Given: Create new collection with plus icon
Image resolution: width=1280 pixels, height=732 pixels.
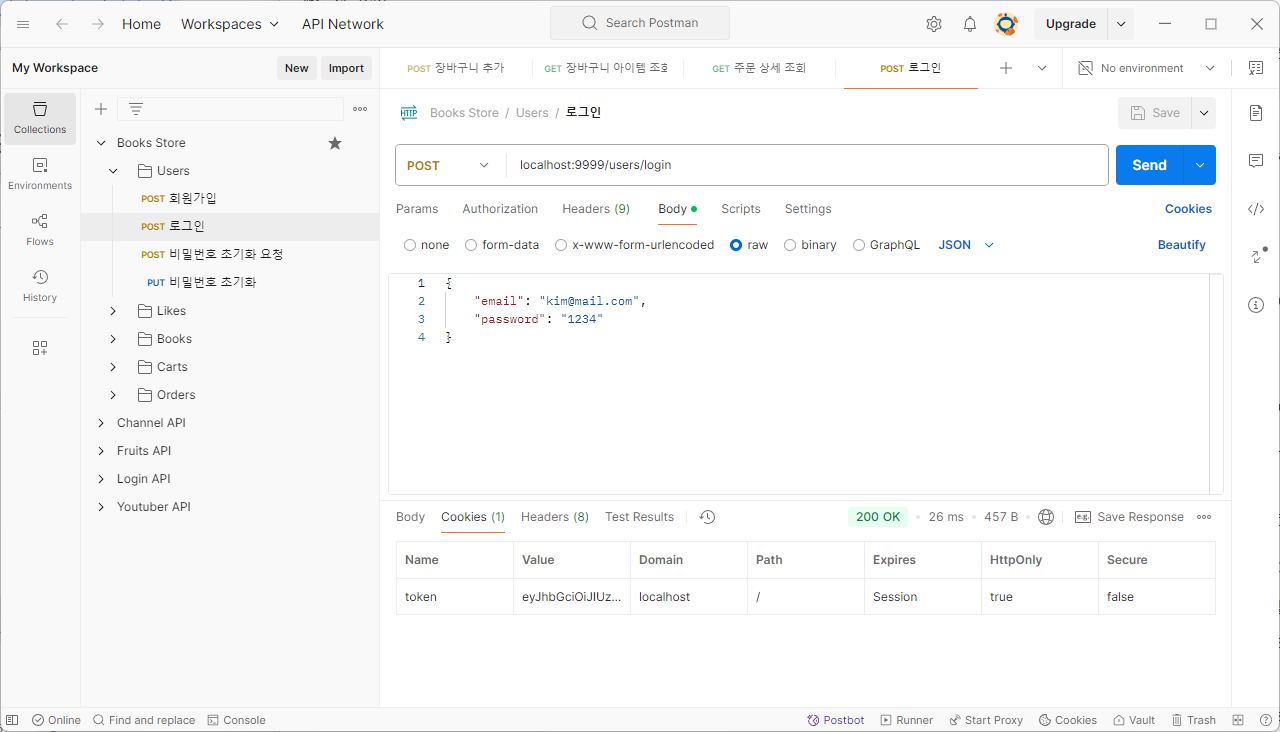Looking at the screenshot, I should point(101,109).
